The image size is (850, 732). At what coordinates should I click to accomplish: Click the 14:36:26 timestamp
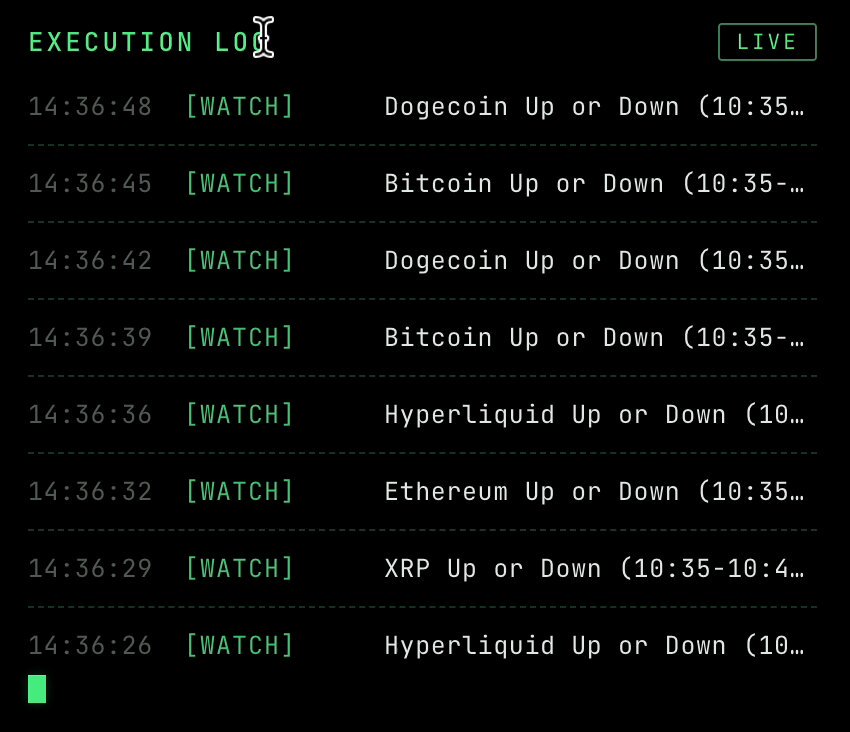[90, 646]
